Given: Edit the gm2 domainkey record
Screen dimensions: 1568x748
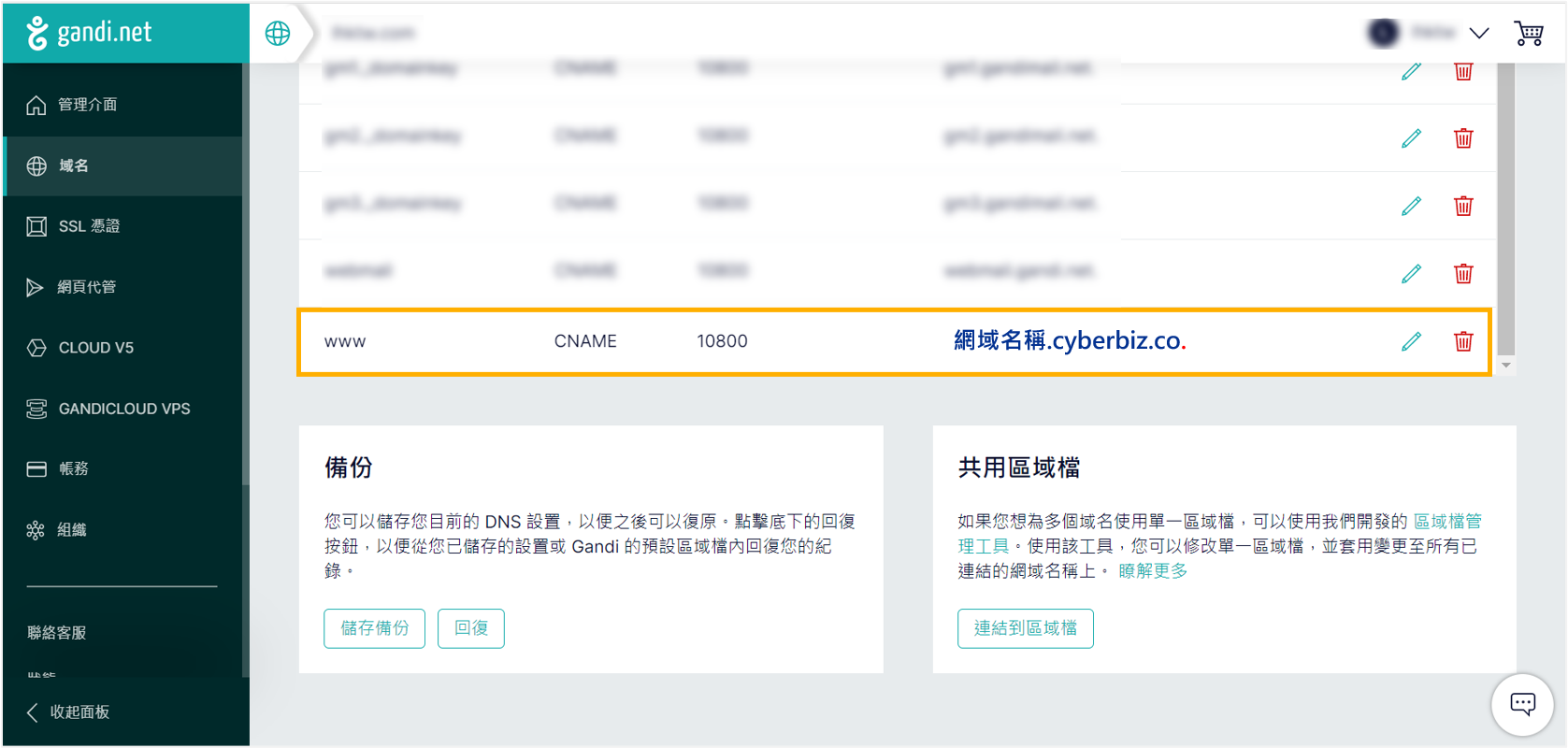Looking at the screenshot, I should pos(1411,138).
